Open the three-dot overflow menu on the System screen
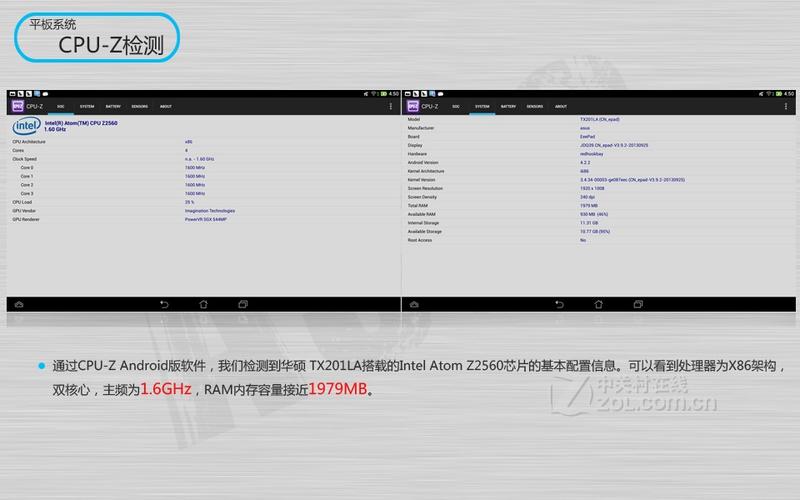The width and height of the screenshot is (800, 500). pos(786,106)
